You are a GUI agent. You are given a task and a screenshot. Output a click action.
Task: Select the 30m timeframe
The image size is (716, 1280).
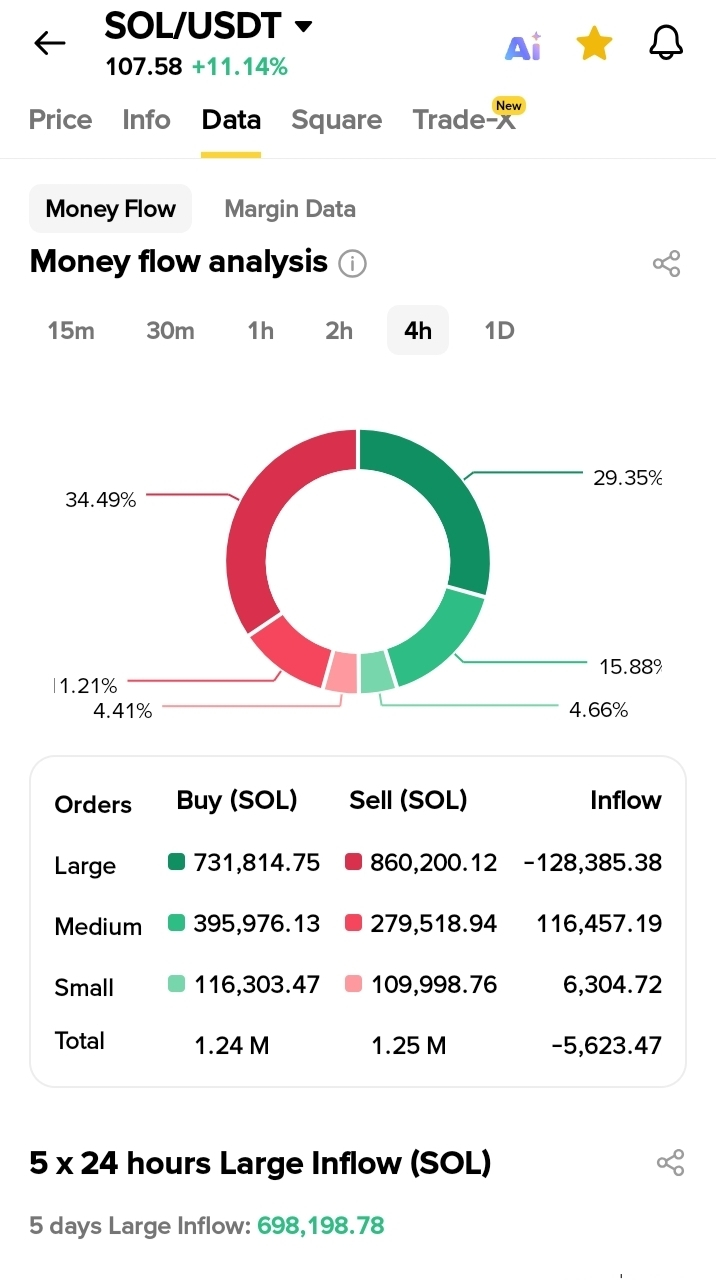coord(170,331)
